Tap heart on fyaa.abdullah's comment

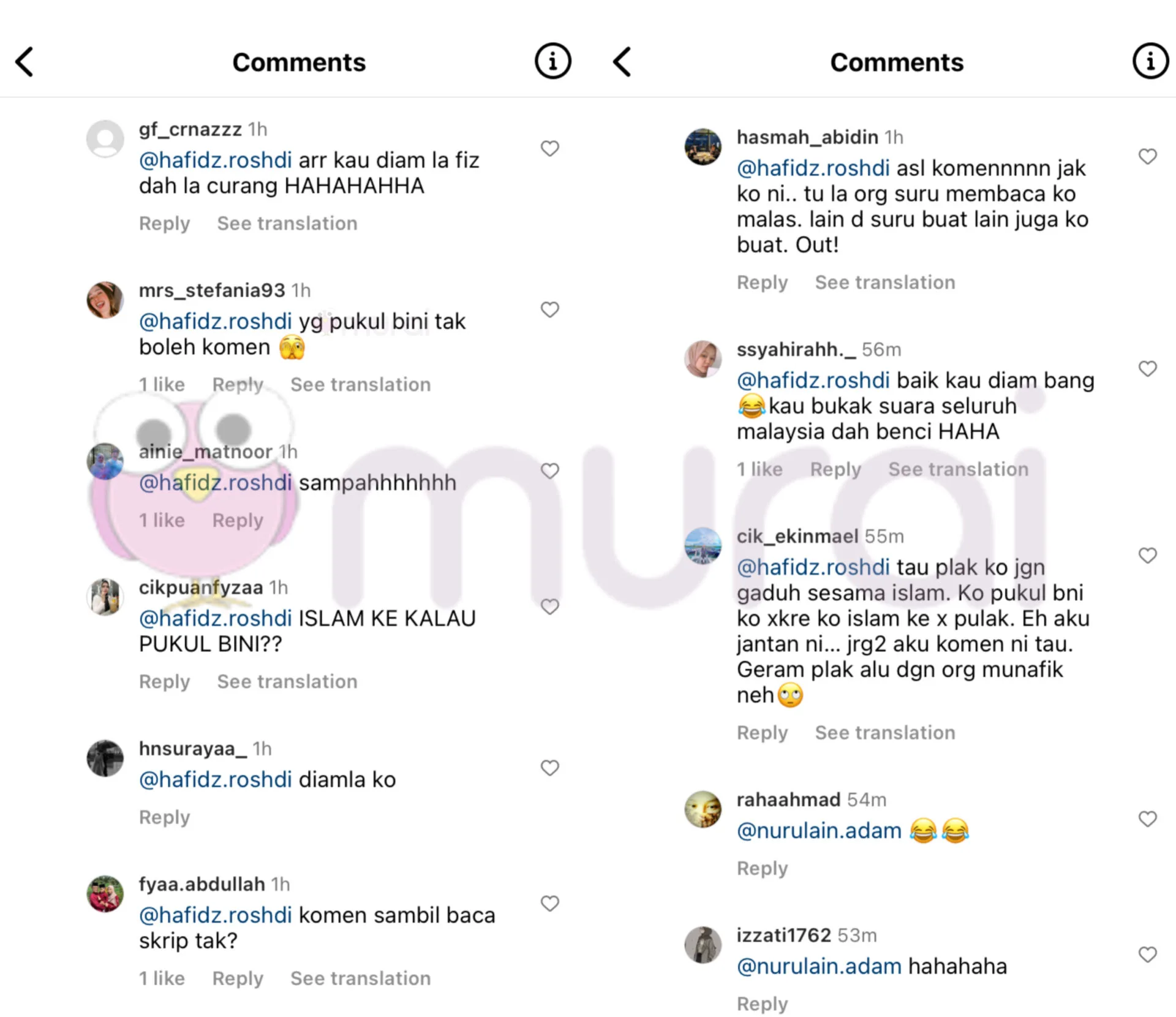[550, 903]
